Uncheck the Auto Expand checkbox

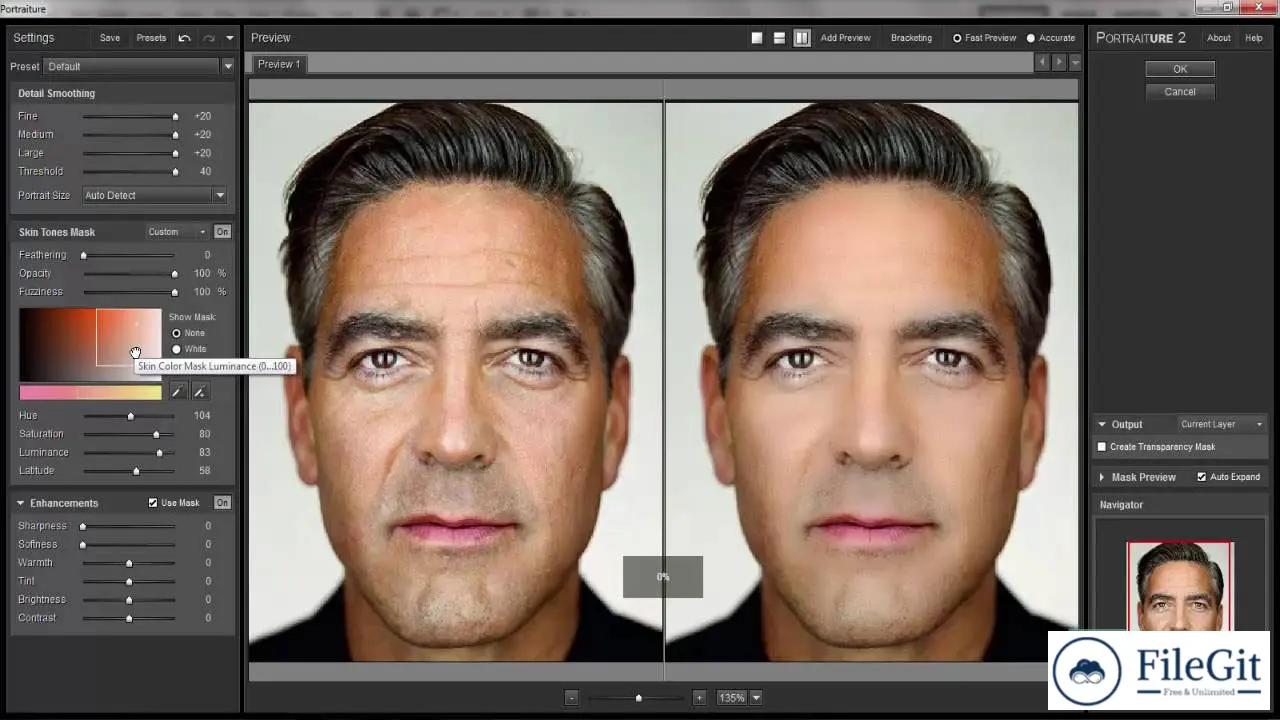1202,477
